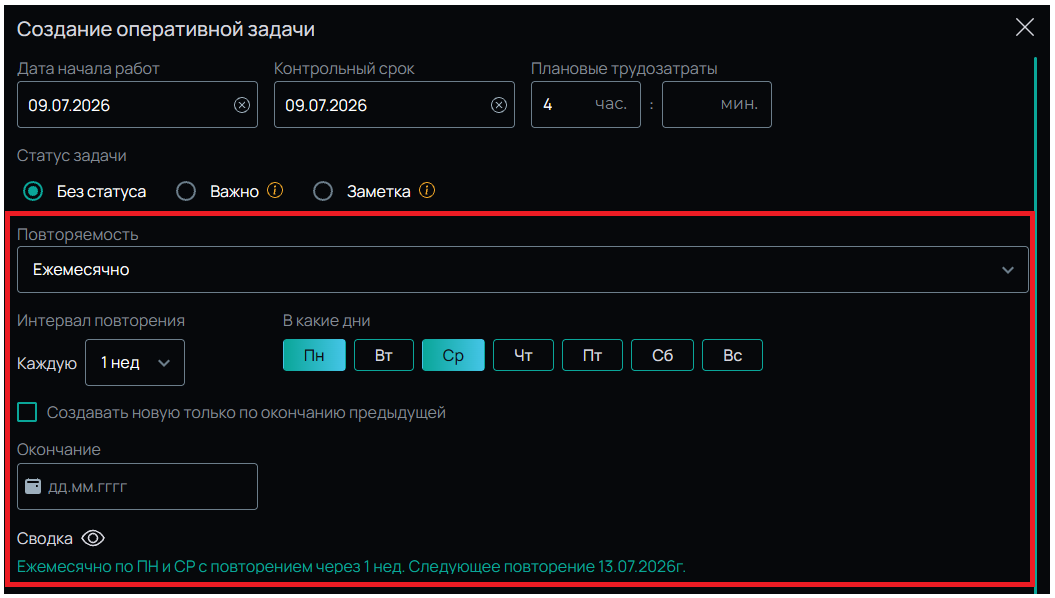Viewport: 1055px width, 598px height.
Task: Open the 1 нед interval dropdown
Action: pos(135,363)
